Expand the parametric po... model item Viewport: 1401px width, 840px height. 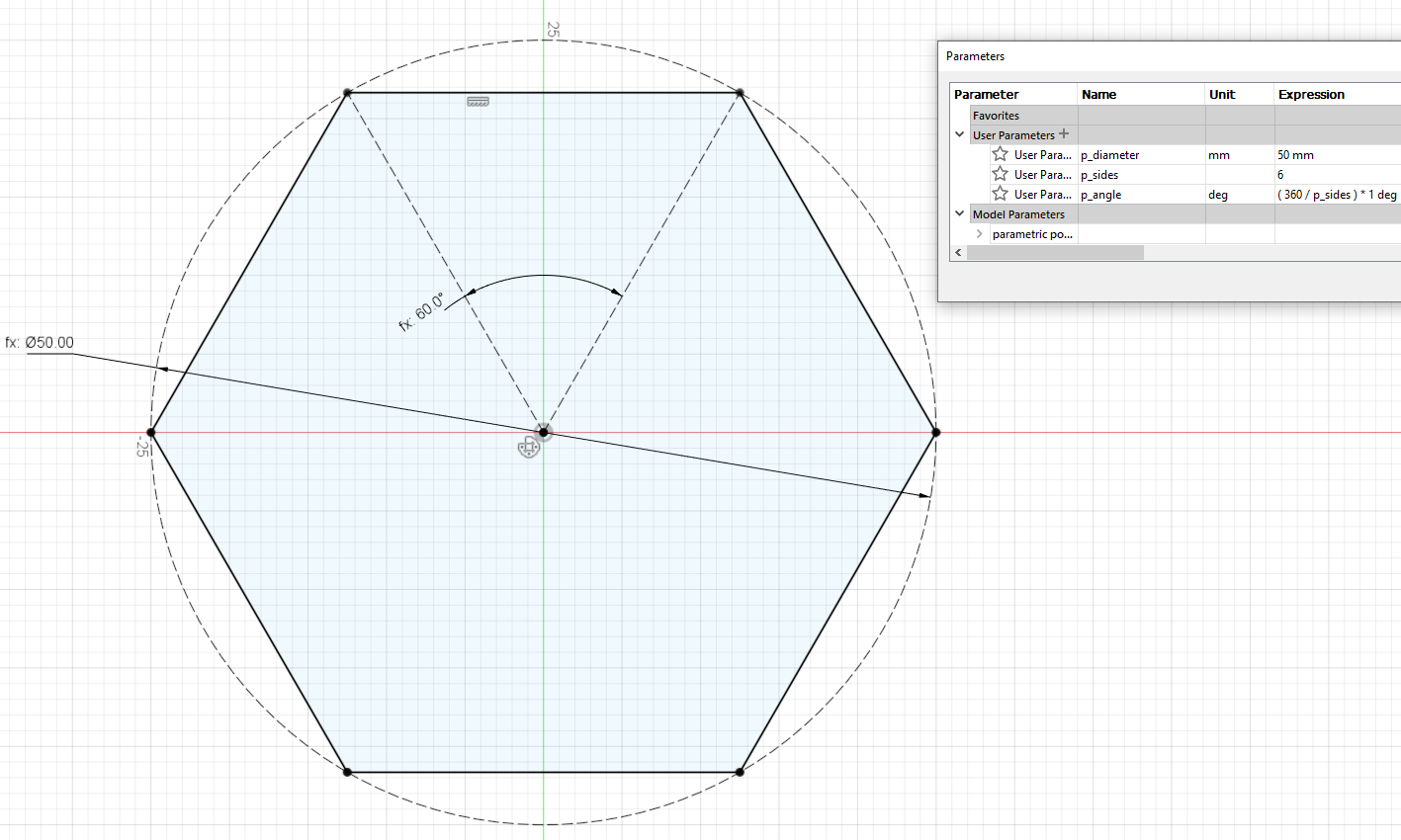[979, 234]
